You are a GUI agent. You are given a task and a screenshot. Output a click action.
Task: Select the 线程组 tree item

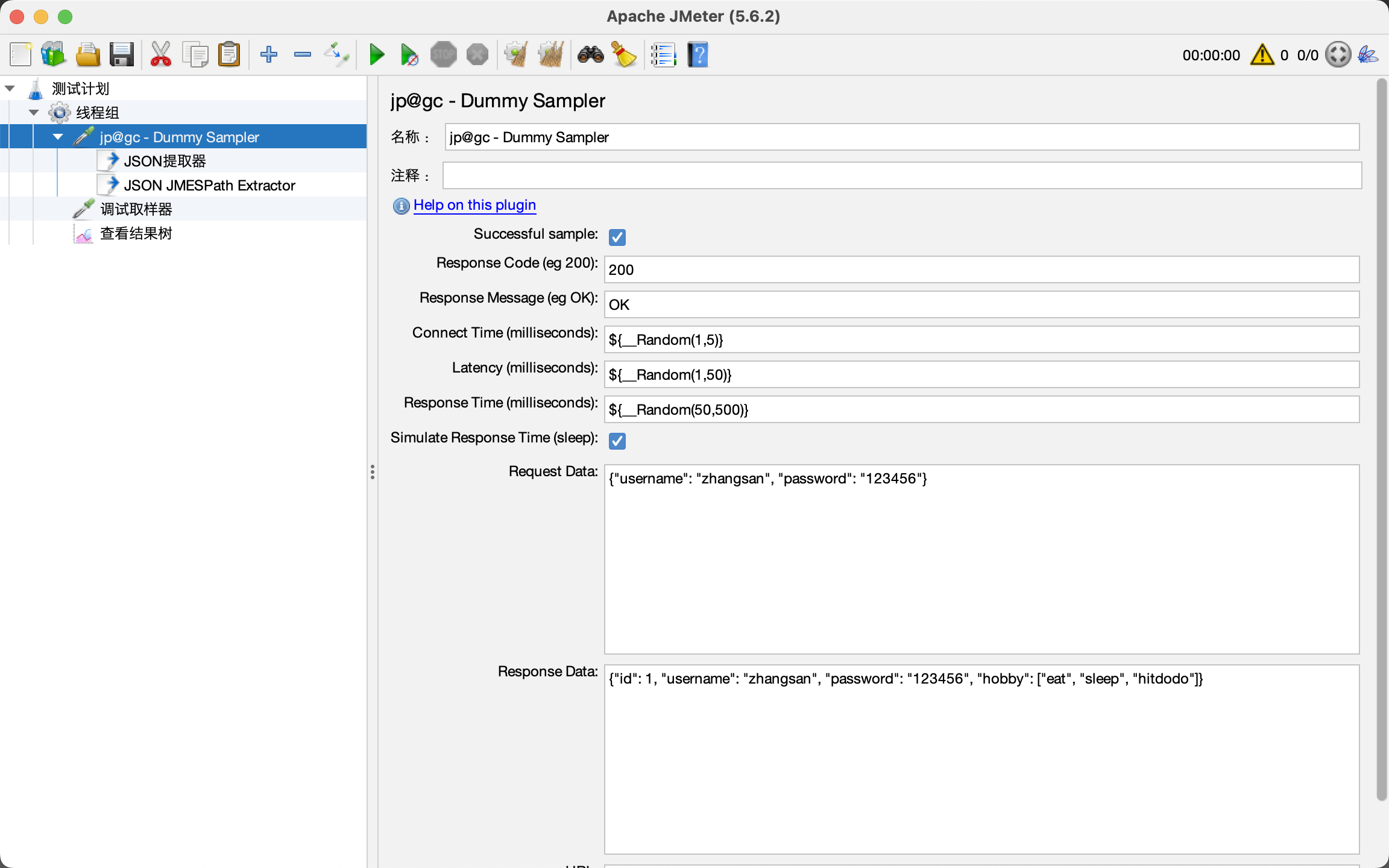97,113
